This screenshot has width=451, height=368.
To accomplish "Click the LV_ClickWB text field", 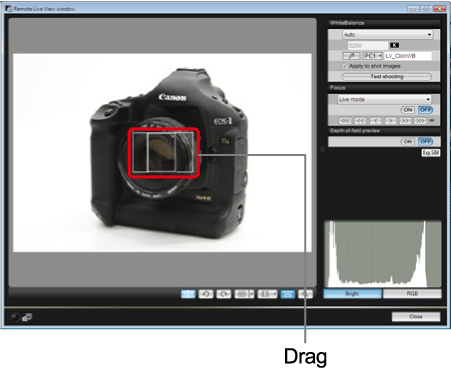I will tap(408, 56).
